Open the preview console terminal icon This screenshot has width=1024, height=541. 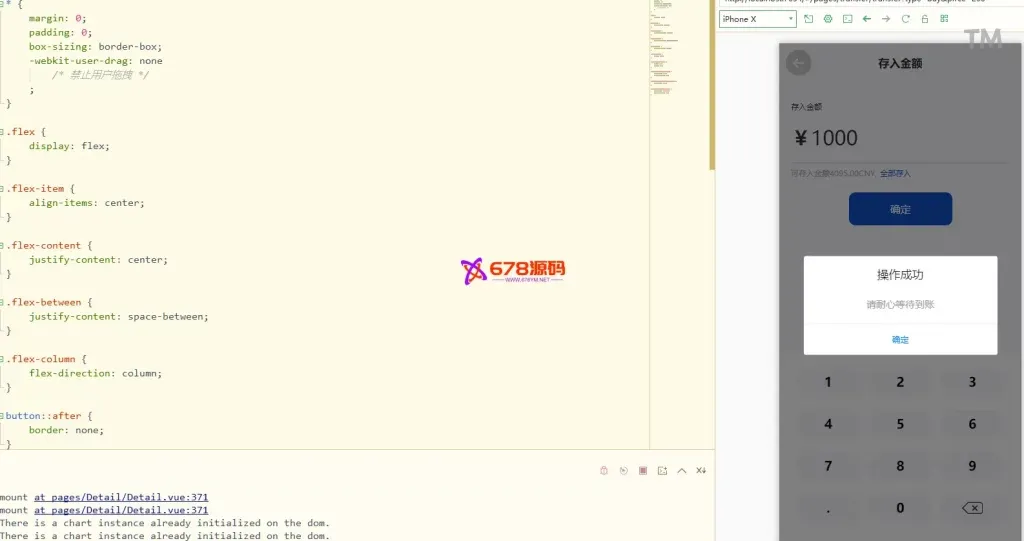(847, 19)
